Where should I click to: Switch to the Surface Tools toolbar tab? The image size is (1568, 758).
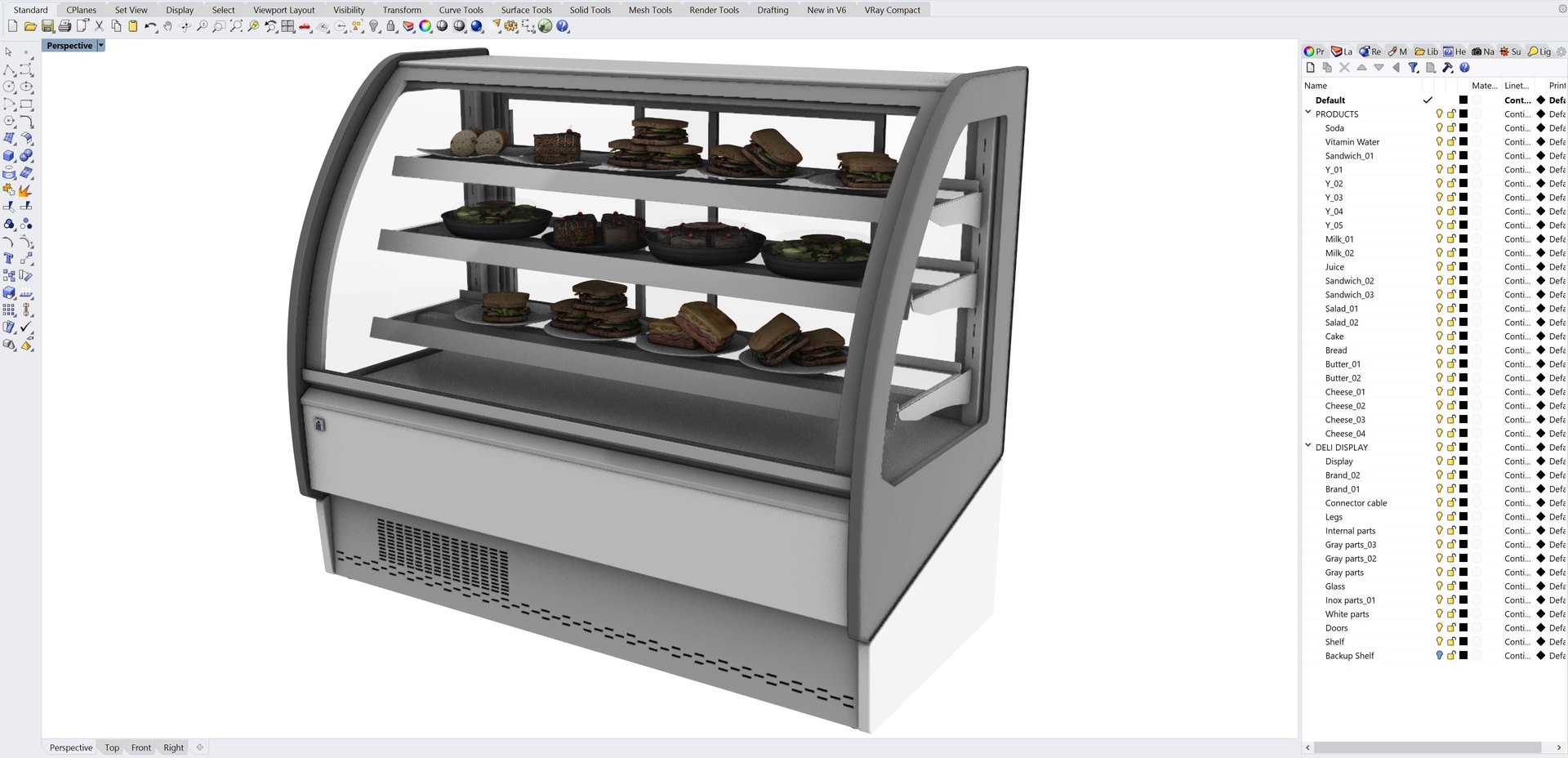coord(526,10)
